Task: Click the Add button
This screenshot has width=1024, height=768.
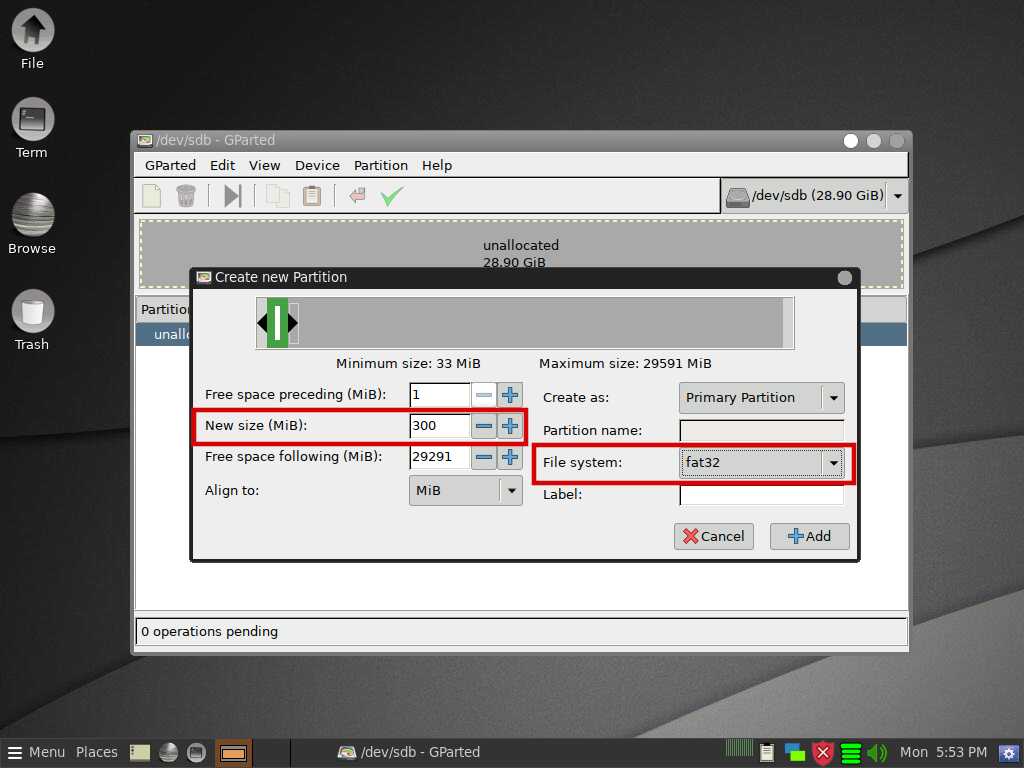Action: click(x=809, y=536)
